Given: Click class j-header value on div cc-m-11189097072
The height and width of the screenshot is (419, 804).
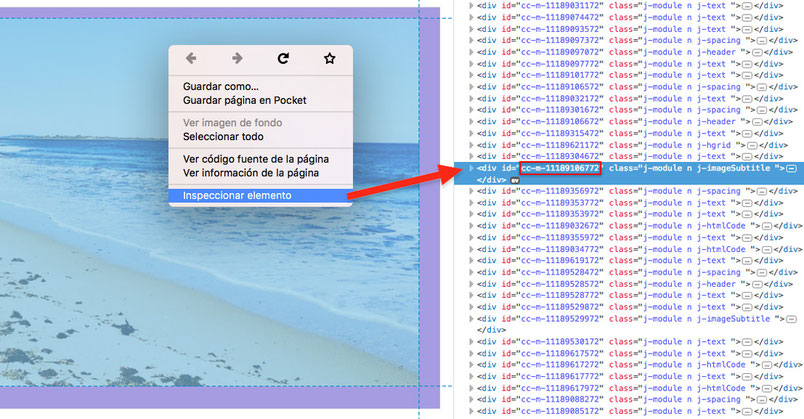Looking at the screenshot, I should coord(692,52).
